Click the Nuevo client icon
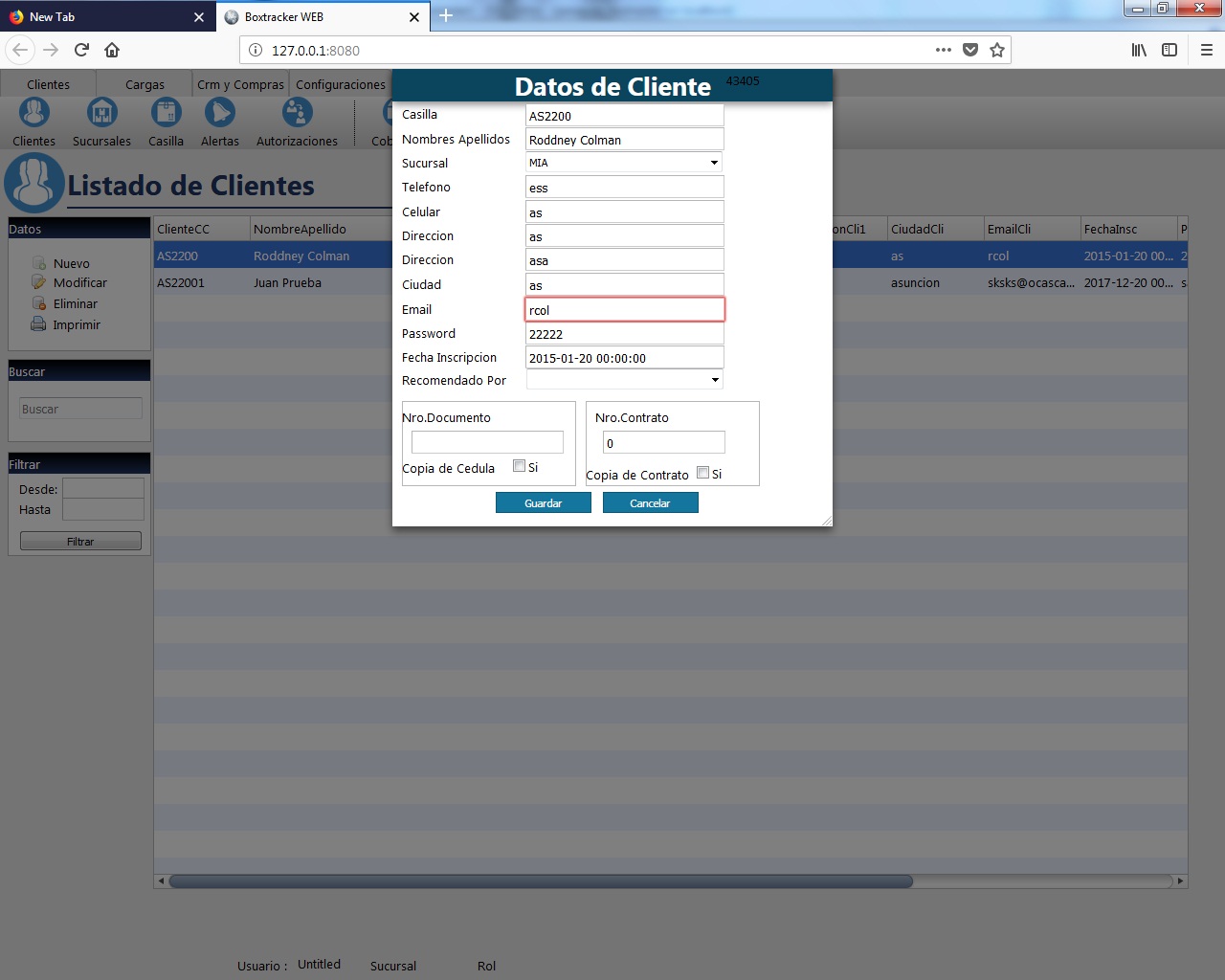The image size is (1225, 980). point(39,263)
